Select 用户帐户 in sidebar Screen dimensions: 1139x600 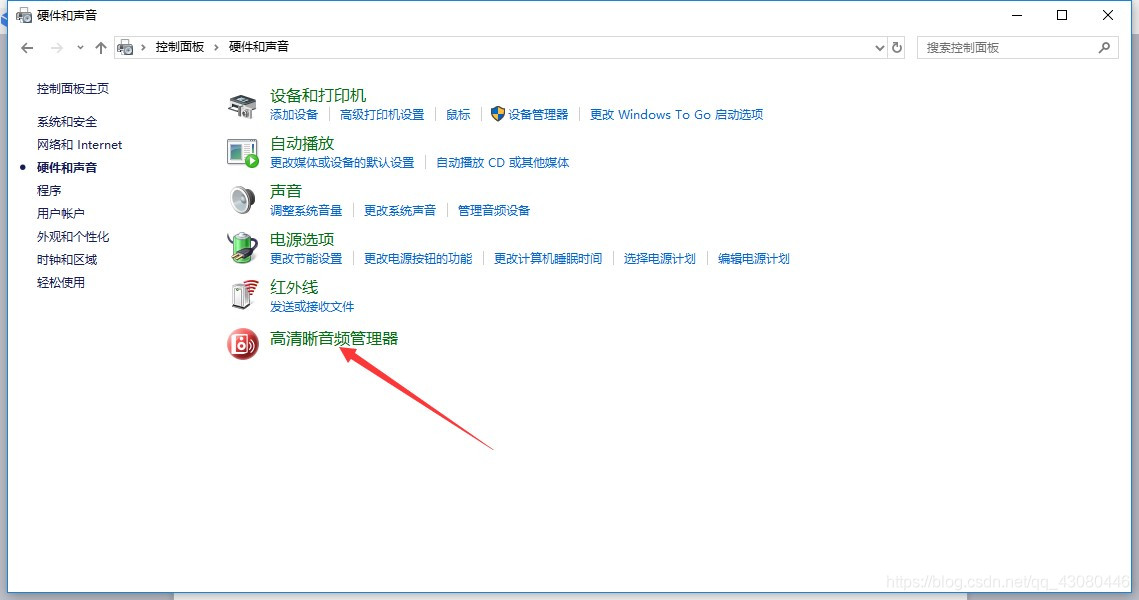pos(60,214)
